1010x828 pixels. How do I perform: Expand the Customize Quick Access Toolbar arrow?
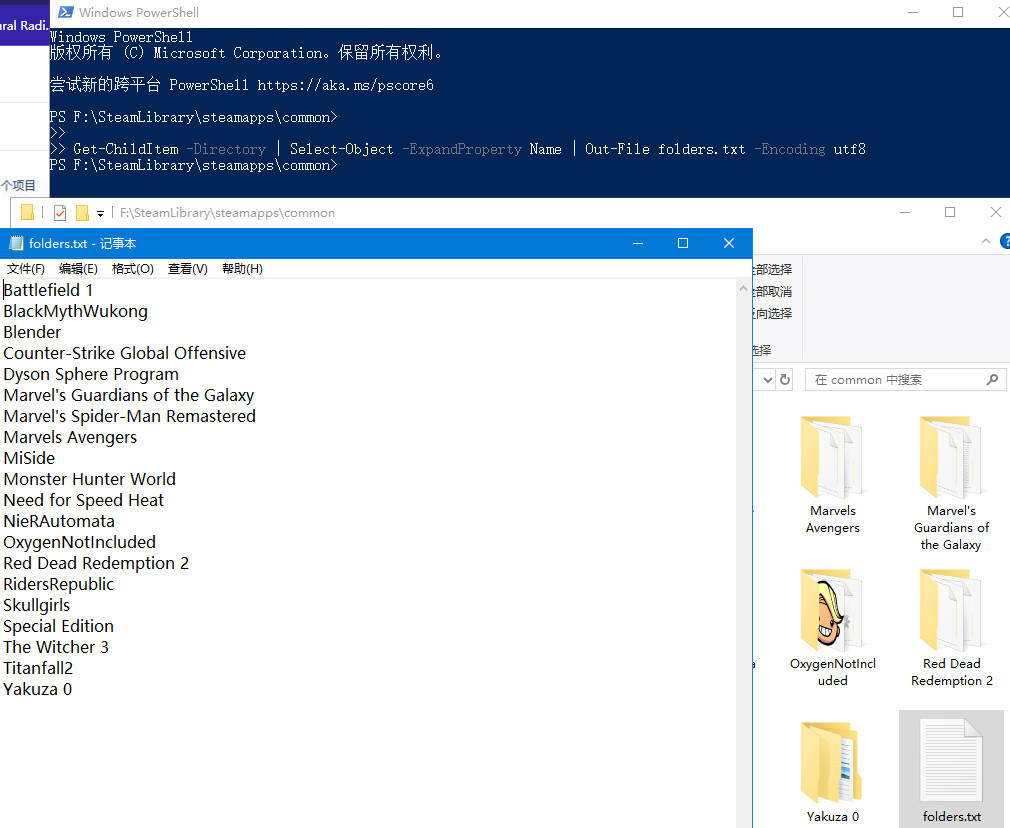[101, 213]
